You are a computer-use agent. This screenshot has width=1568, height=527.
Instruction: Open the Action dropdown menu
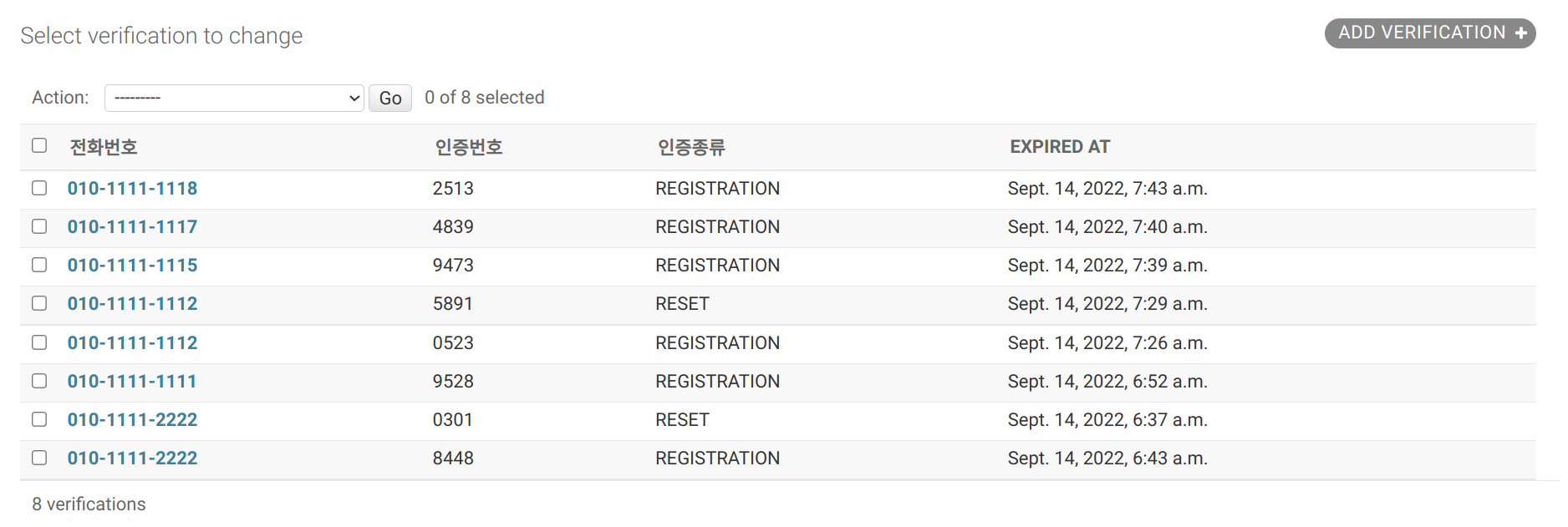pos(234,98)
